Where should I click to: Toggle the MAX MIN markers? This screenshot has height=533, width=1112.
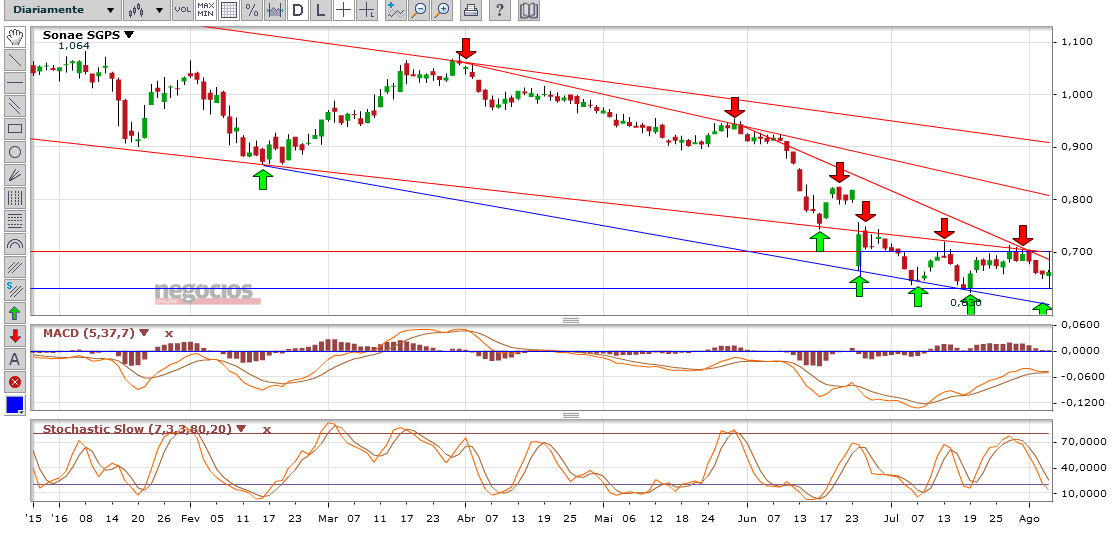click(206, 10)
